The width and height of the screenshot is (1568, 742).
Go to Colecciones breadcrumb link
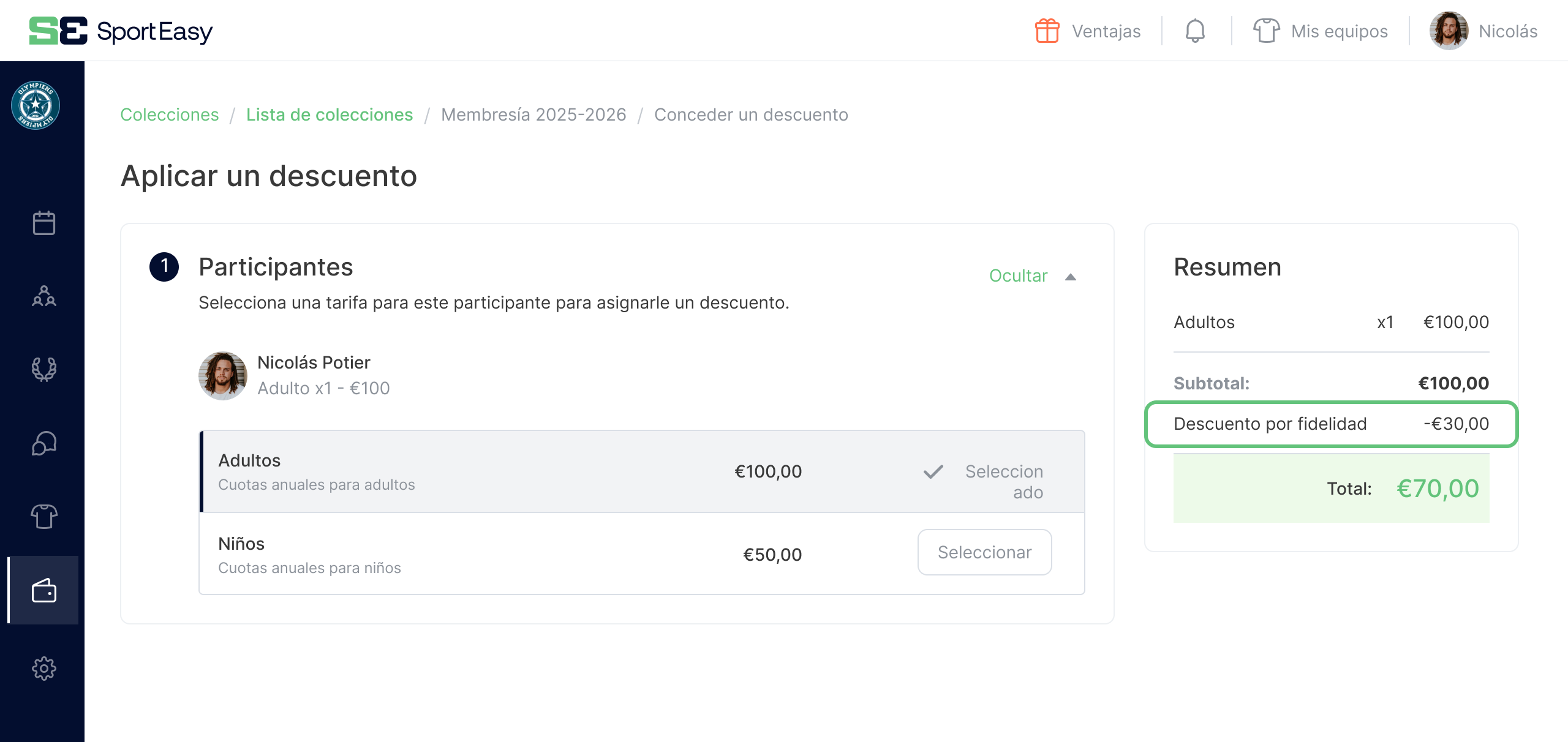(x=169, y=114)
